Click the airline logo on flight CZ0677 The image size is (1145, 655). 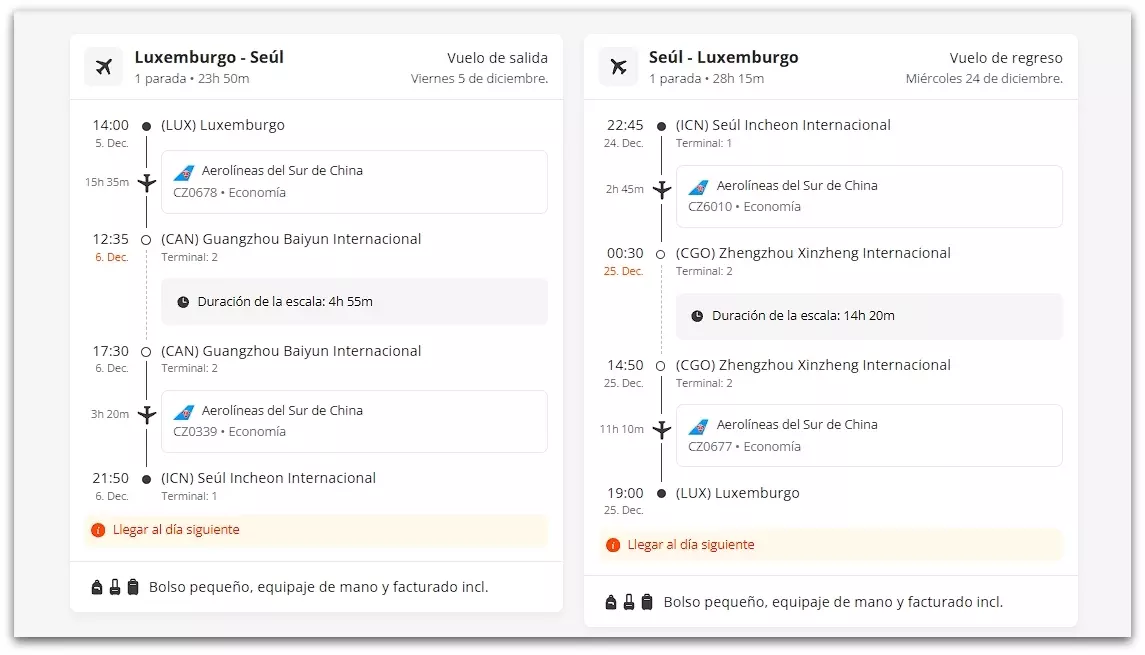point(698,426)
